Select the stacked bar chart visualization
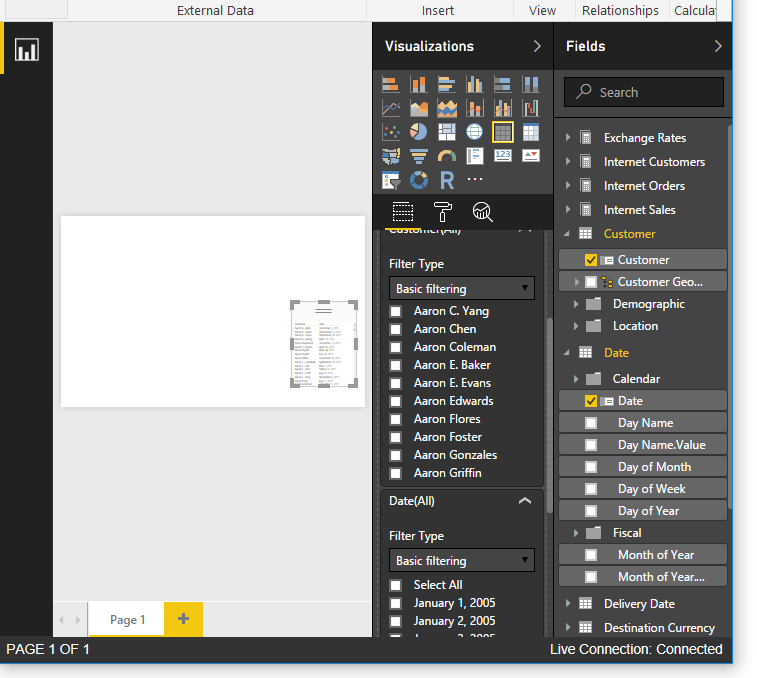This screenshot has width=757, height=678. tap(390, 85)
